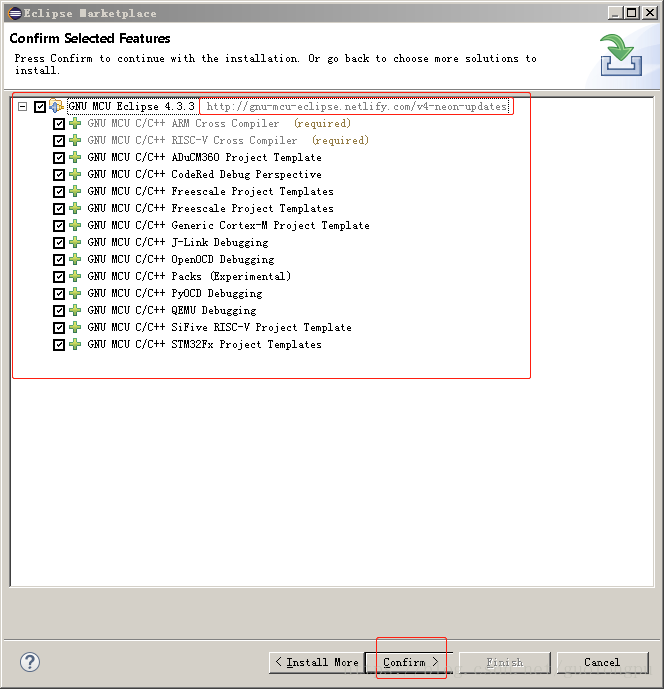Click the plus icon beside CodeRed Debug Perspective
The image size is (664, 689).
(75, 174)
